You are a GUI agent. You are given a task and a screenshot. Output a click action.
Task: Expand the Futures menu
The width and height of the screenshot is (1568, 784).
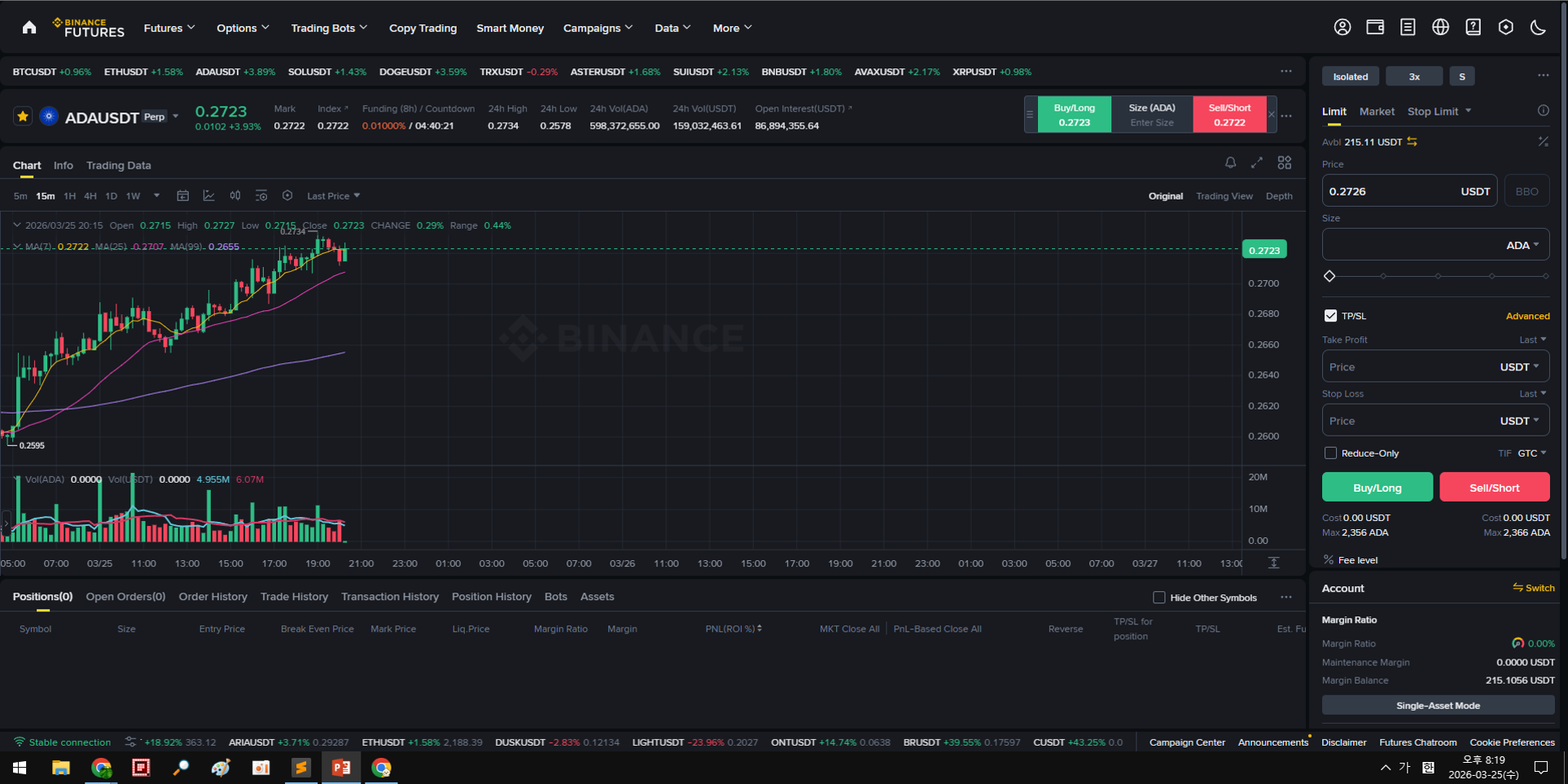point(169,28)
